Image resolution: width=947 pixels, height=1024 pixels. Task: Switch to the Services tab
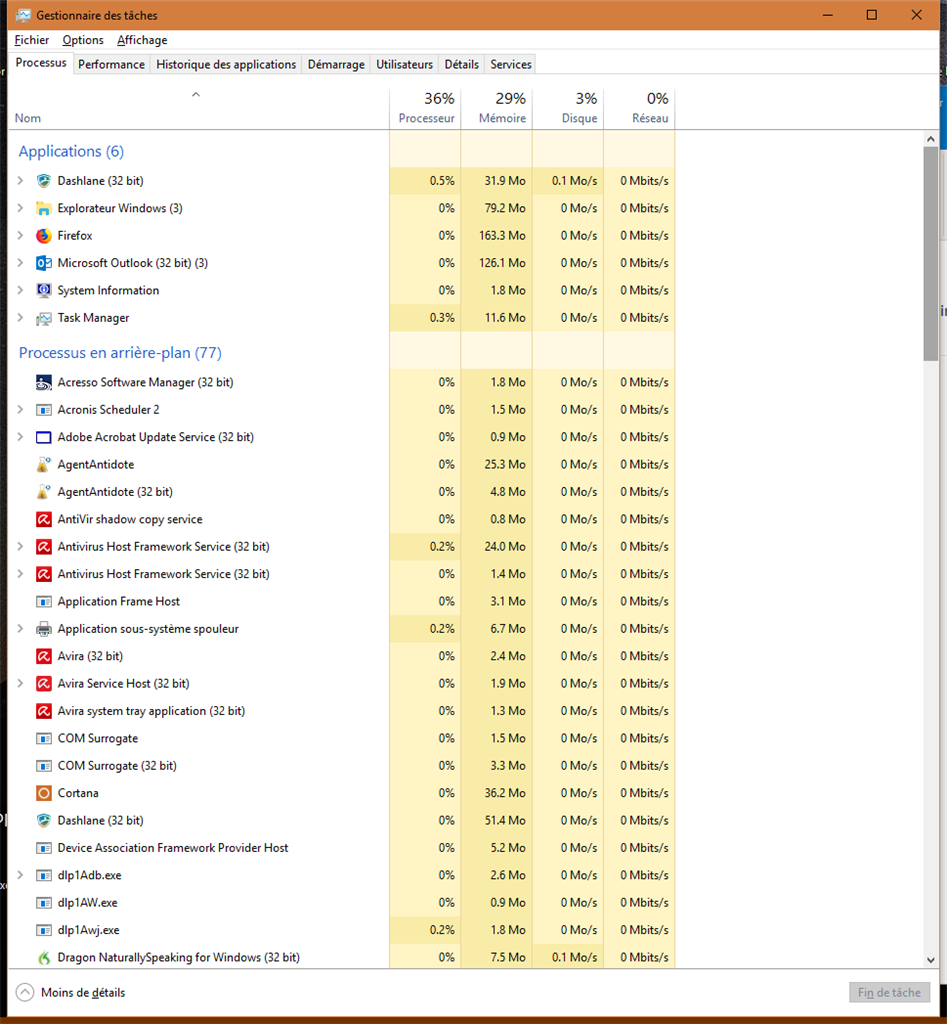(x=511, y=64)
